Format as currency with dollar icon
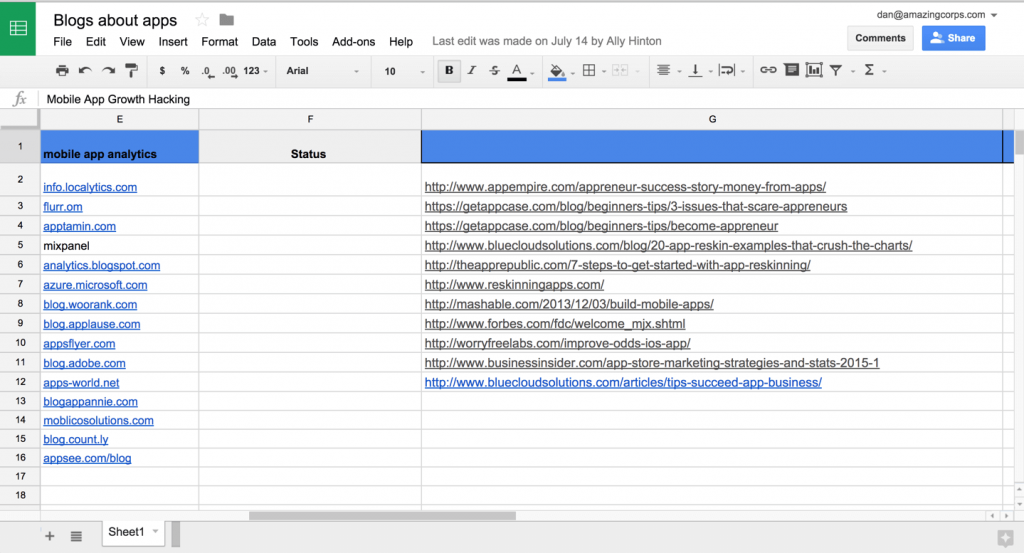Viewport: 1024px width, 553px height. (x=162, y=71)
